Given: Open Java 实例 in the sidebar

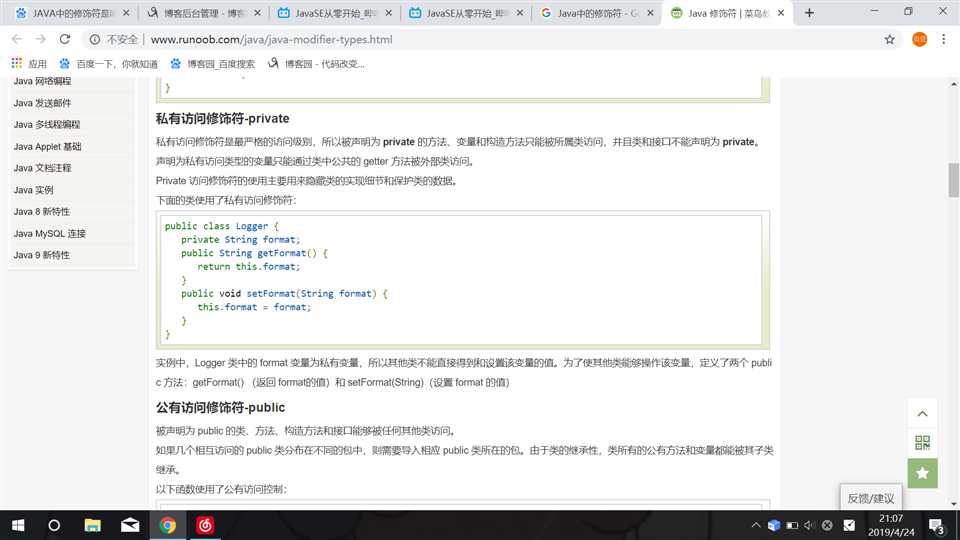Looking at the screenshot, I should click(x=33, y=190).
